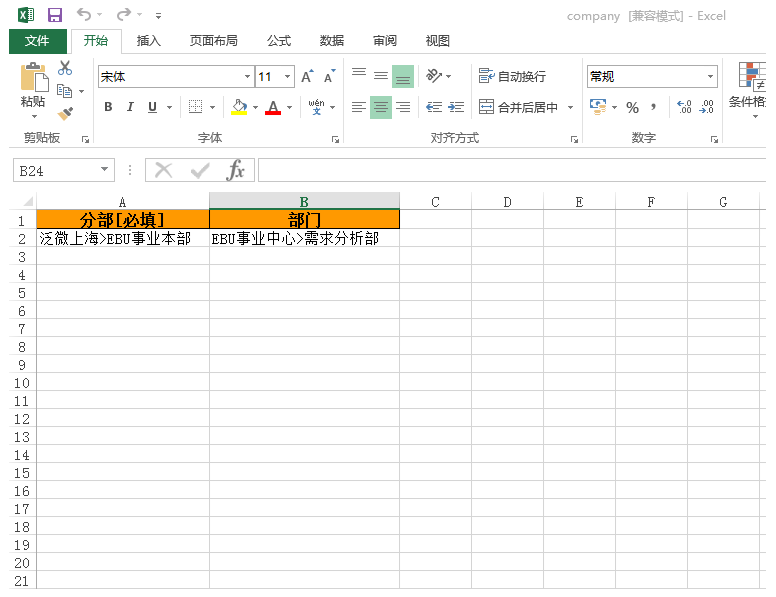Toggle center horizontal alignment

click(380, 107)
